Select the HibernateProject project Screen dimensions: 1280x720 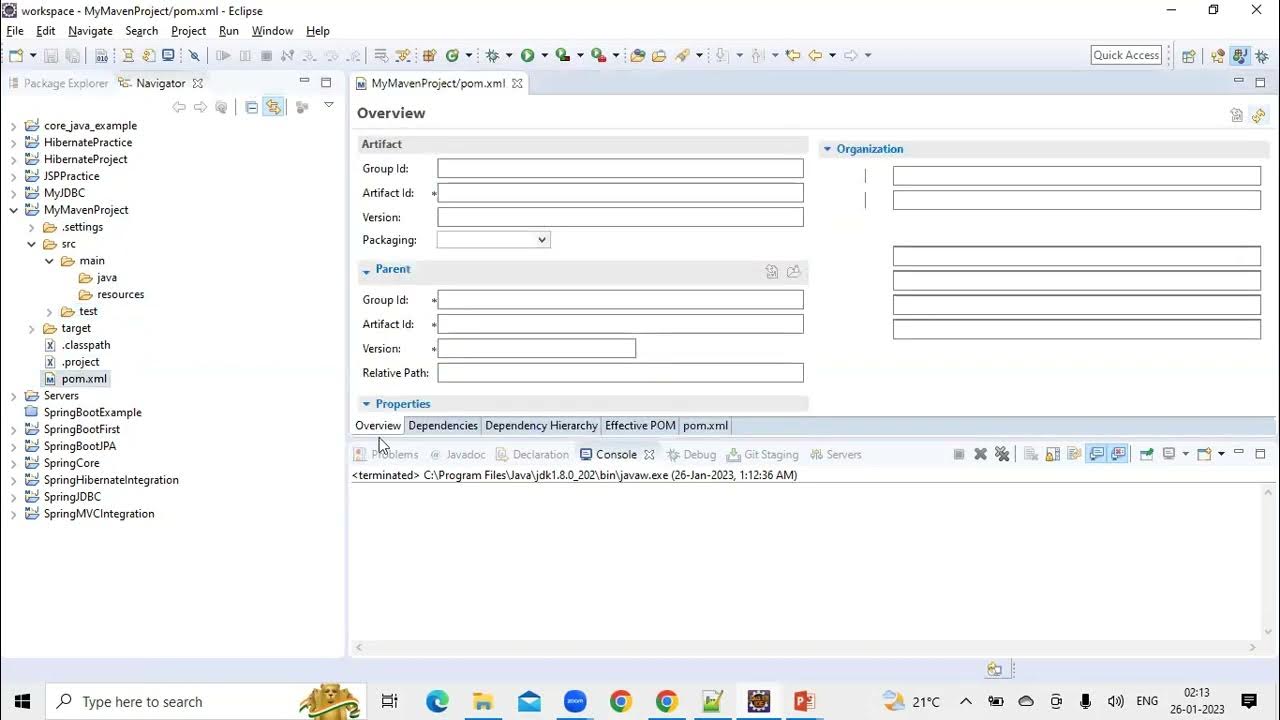point(86,159)
